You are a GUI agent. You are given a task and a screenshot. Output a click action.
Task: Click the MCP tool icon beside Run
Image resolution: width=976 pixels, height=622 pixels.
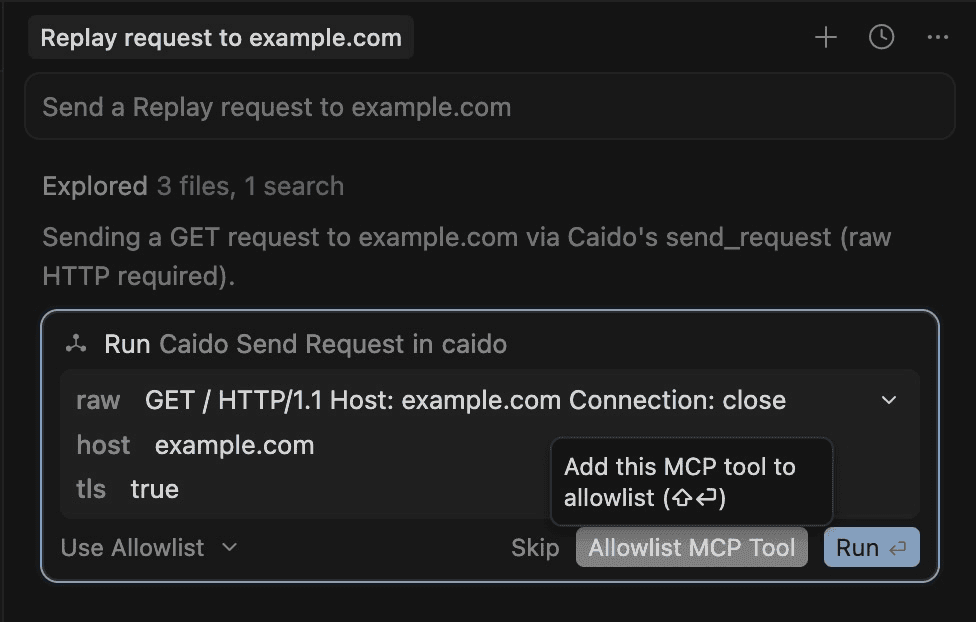coord(75,344)
